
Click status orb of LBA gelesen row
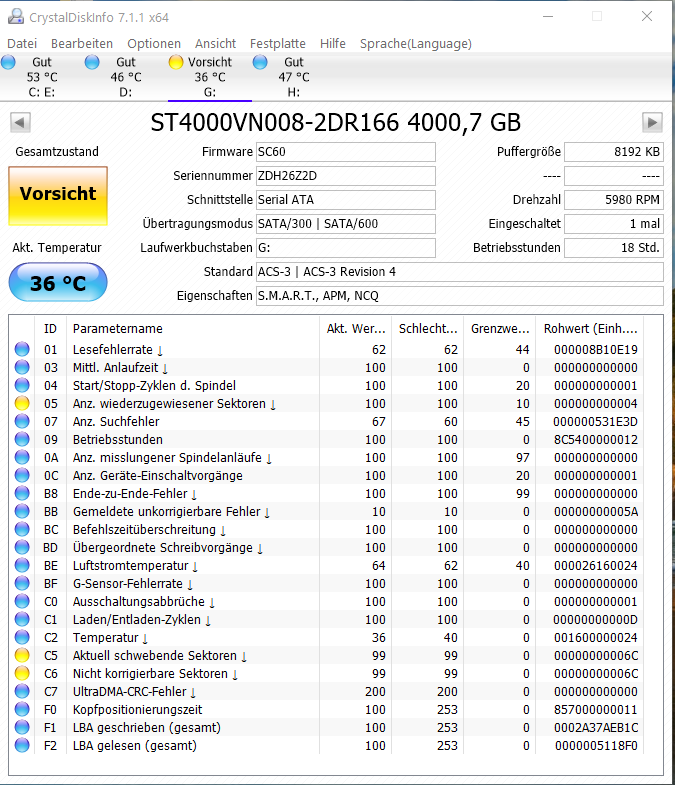click(22, 745)
